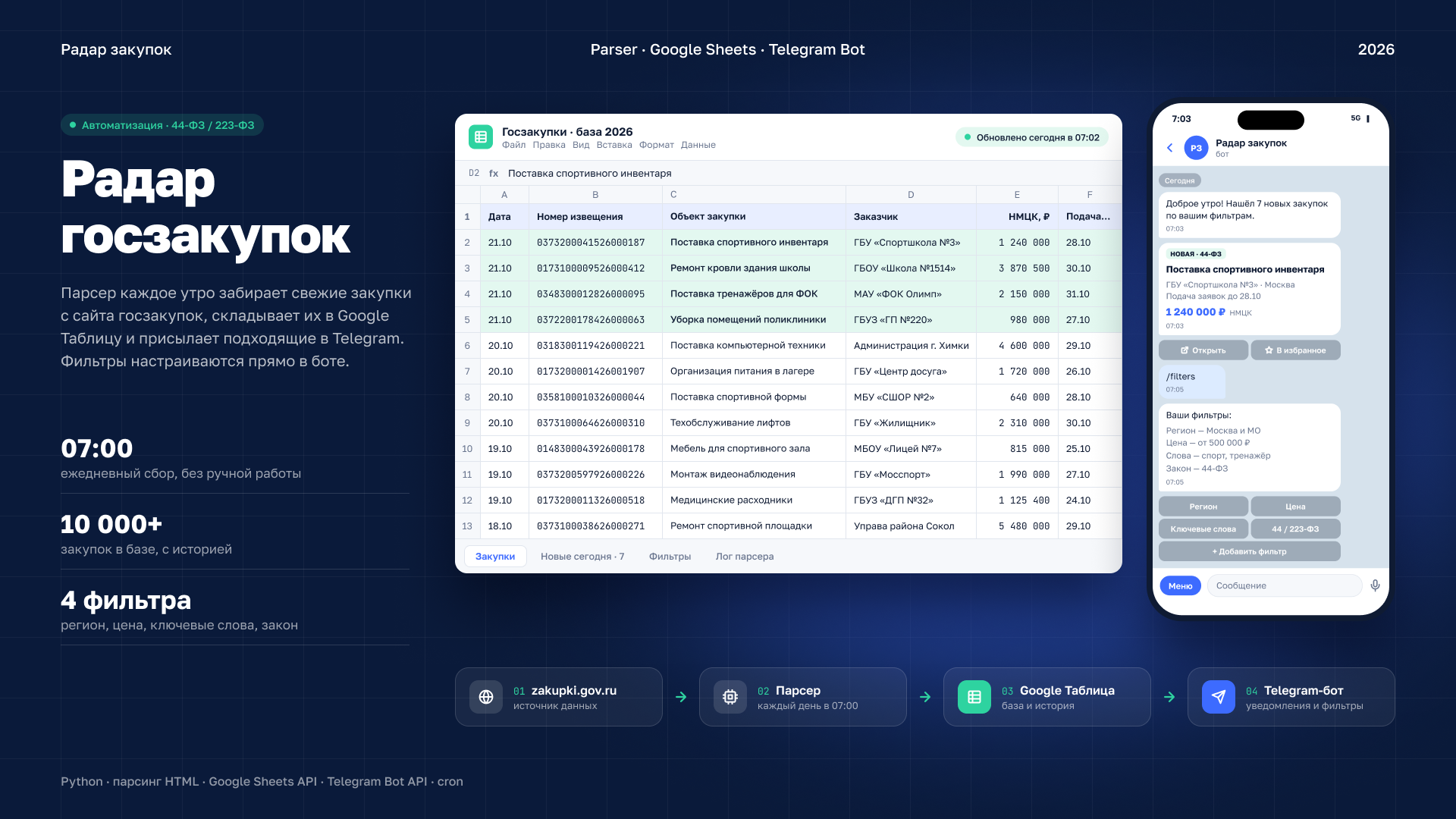The height and width of the screenshot is (819, 1456).
Task: Tap the В избранное button
Action: [x=1295, y=350]
